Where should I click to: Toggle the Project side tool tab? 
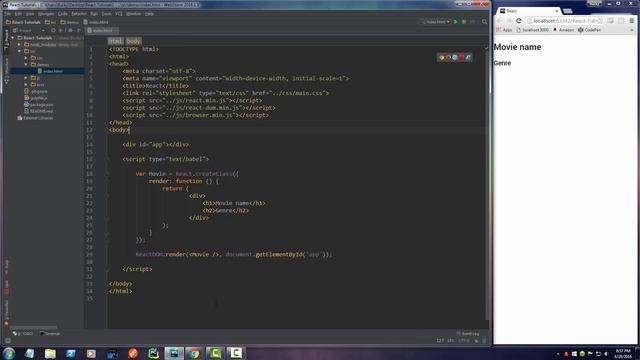[6, 40]
